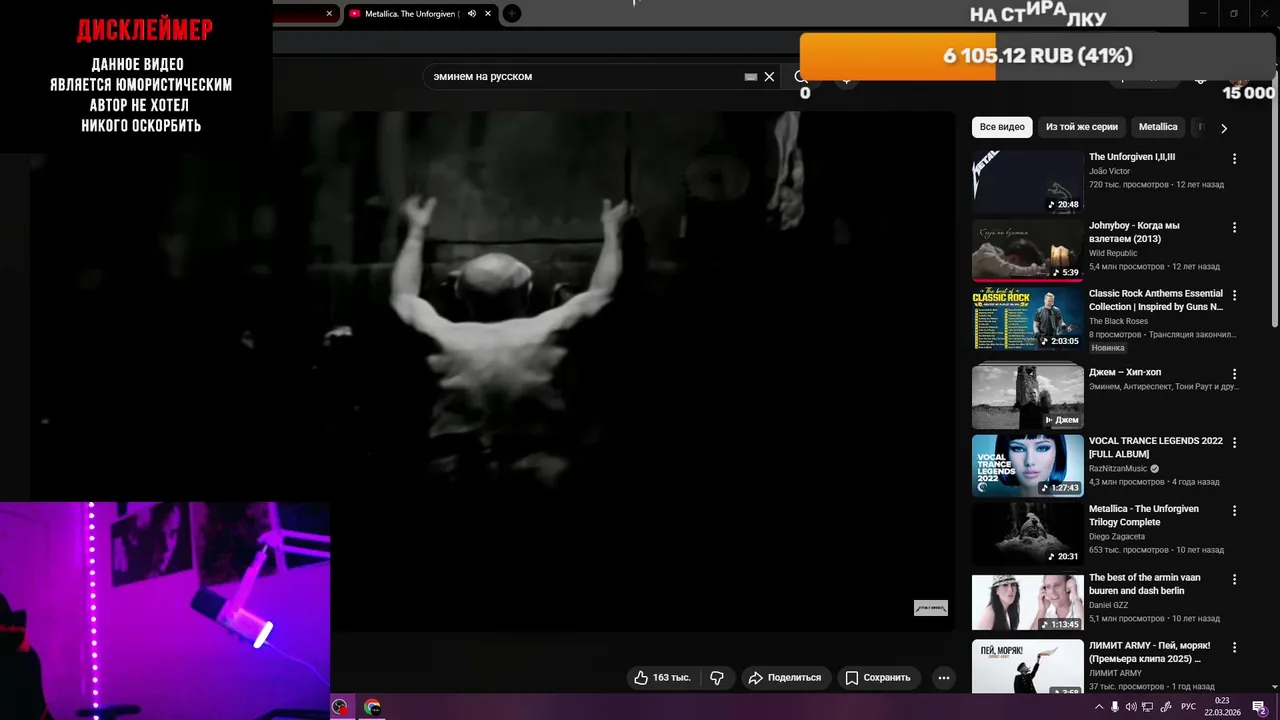Open channel name 'Wild Republic'
The width and height of the screenshot is (1280, 720).
(1113, 253)
